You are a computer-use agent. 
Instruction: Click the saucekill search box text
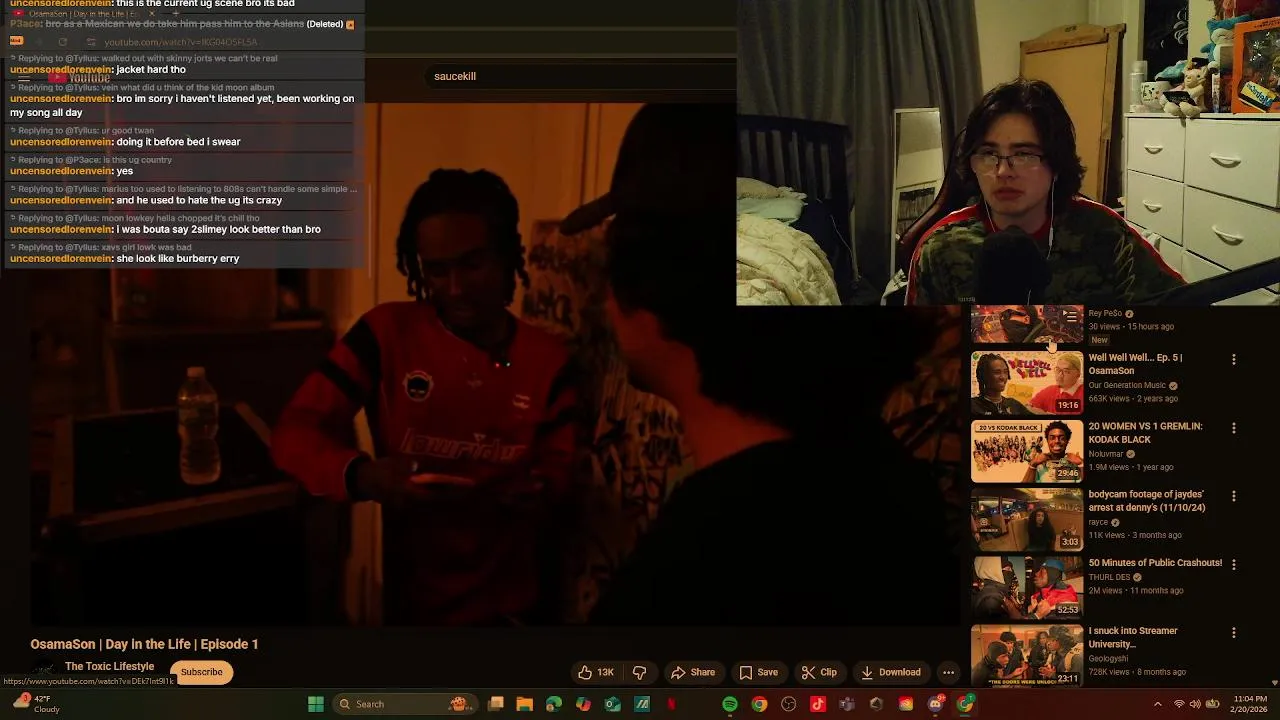[x=455, y=76]
